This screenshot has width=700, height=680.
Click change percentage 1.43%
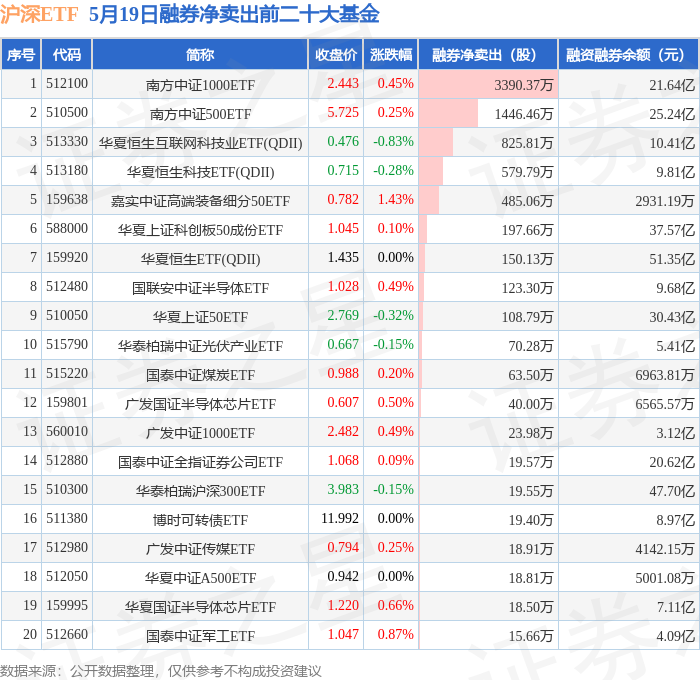[x=396, y=200]
